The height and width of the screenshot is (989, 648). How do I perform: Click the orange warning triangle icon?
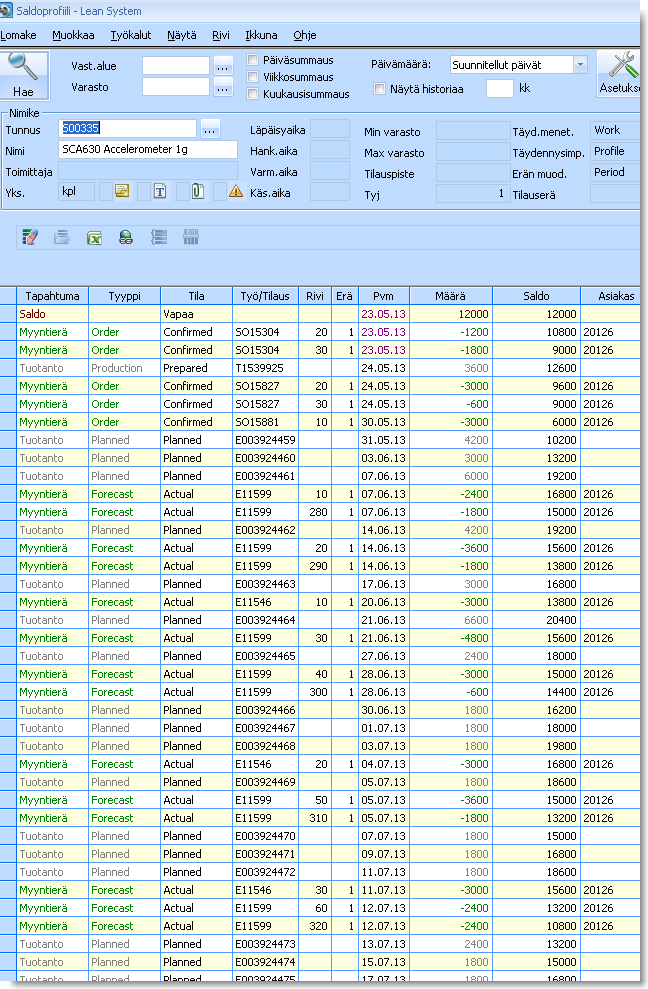pos(236,191)
